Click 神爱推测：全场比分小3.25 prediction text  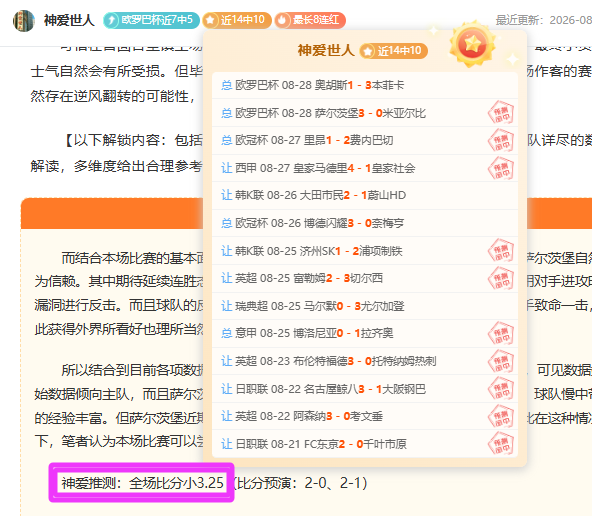[142, 483]
